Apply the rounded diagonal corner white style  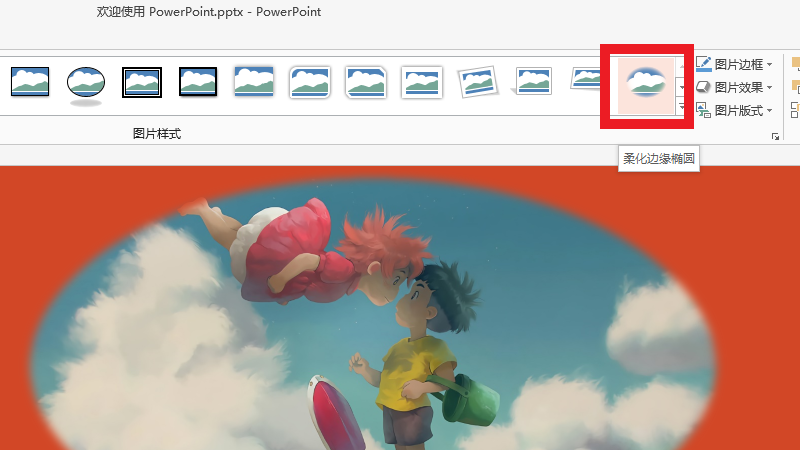click(310, 82)
